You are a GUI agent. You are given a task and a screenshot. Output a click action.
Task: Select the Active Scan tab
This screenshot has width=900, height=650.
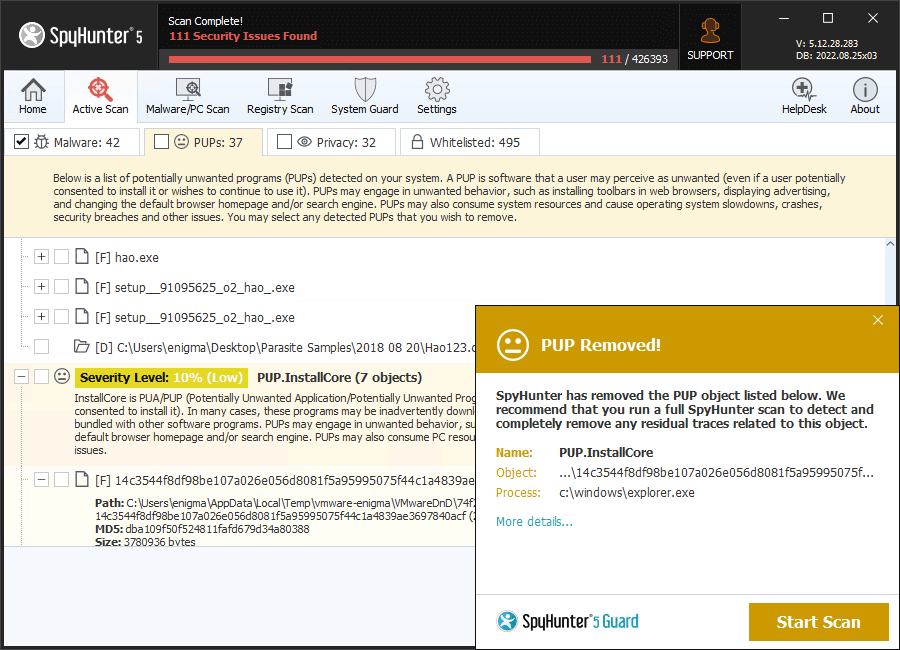coord(100,96)
